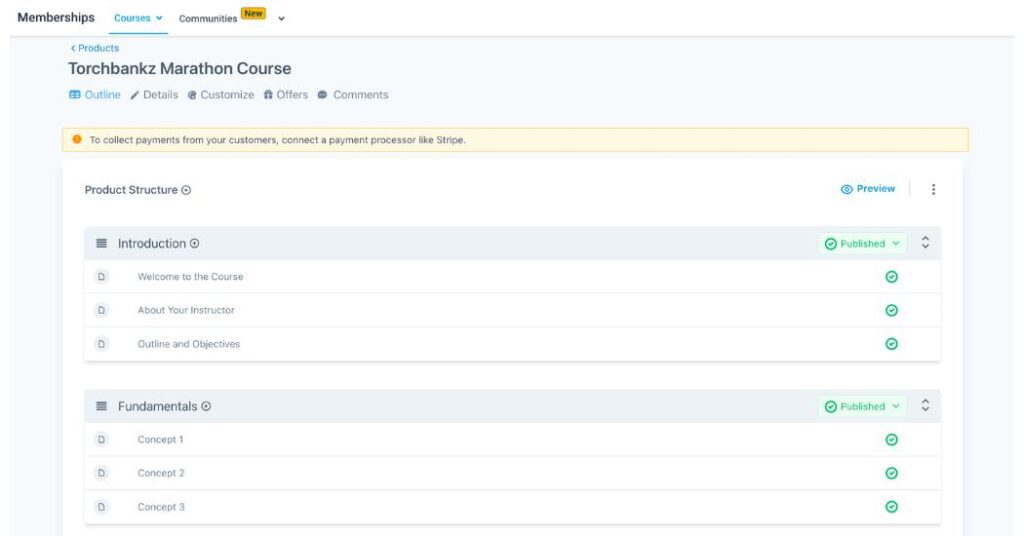
Task: Grab the Introduction module drag handle icon
Action: point(101,244)
